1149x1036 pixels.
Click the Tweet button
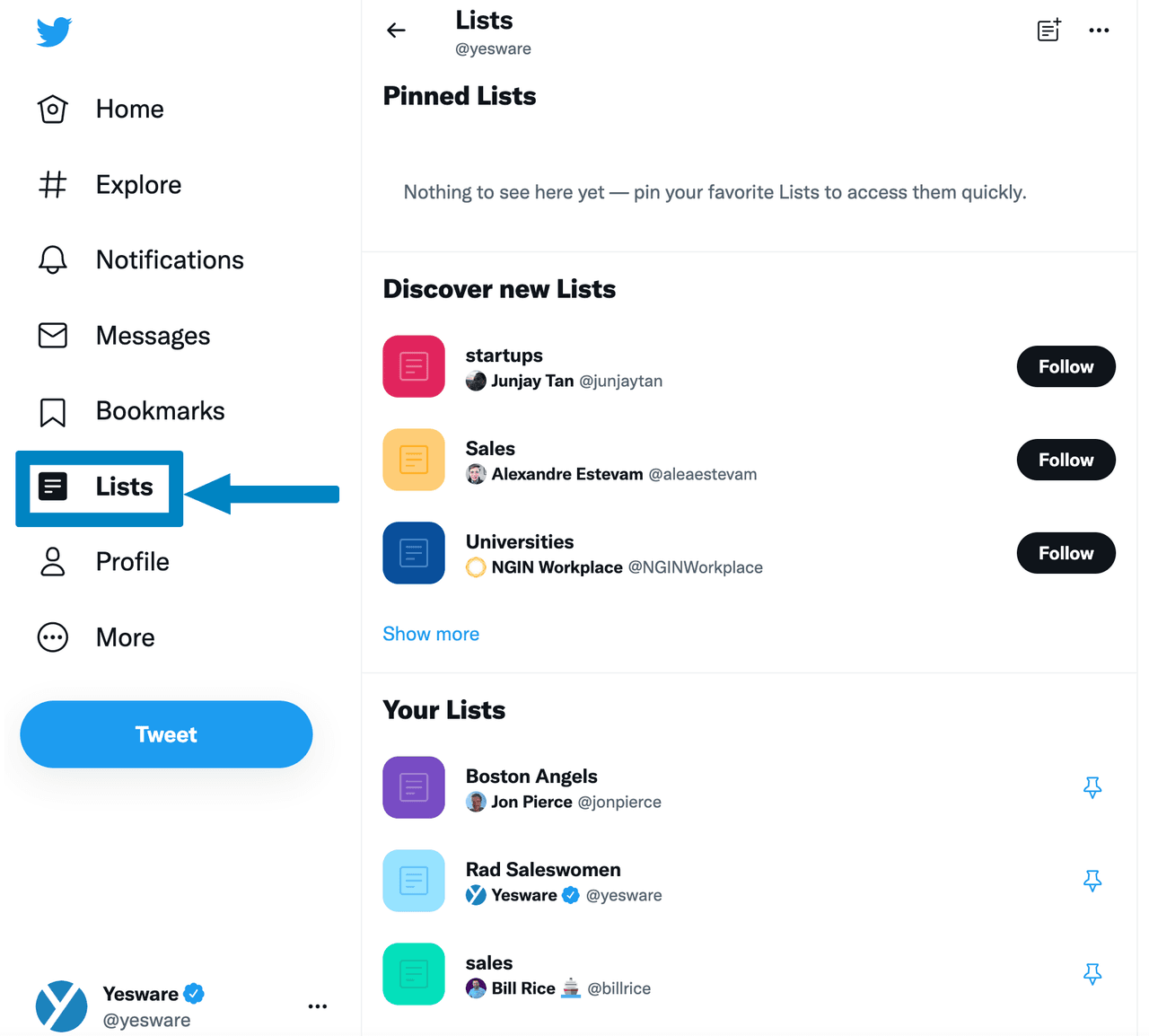coord(166,733)
